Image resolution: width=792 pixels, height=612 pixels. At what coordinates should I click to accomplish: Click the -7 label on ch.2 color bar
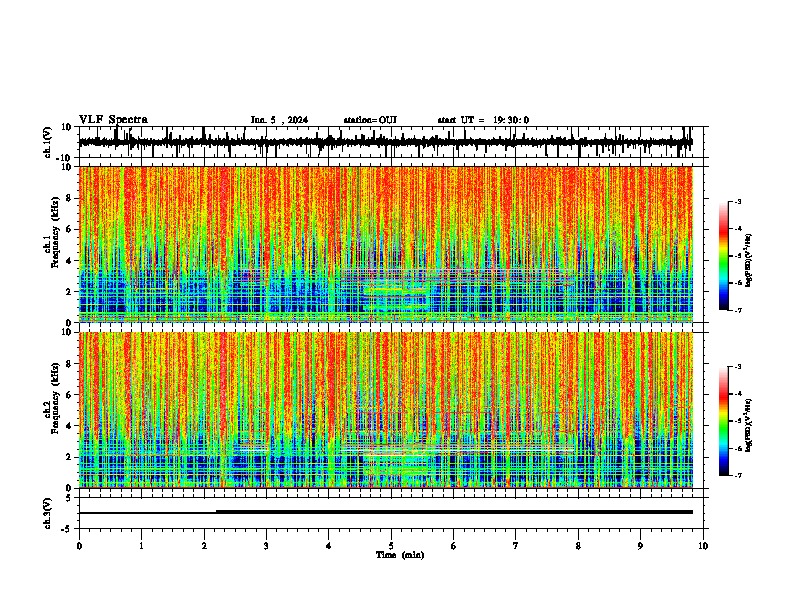(x=738, y=475)
